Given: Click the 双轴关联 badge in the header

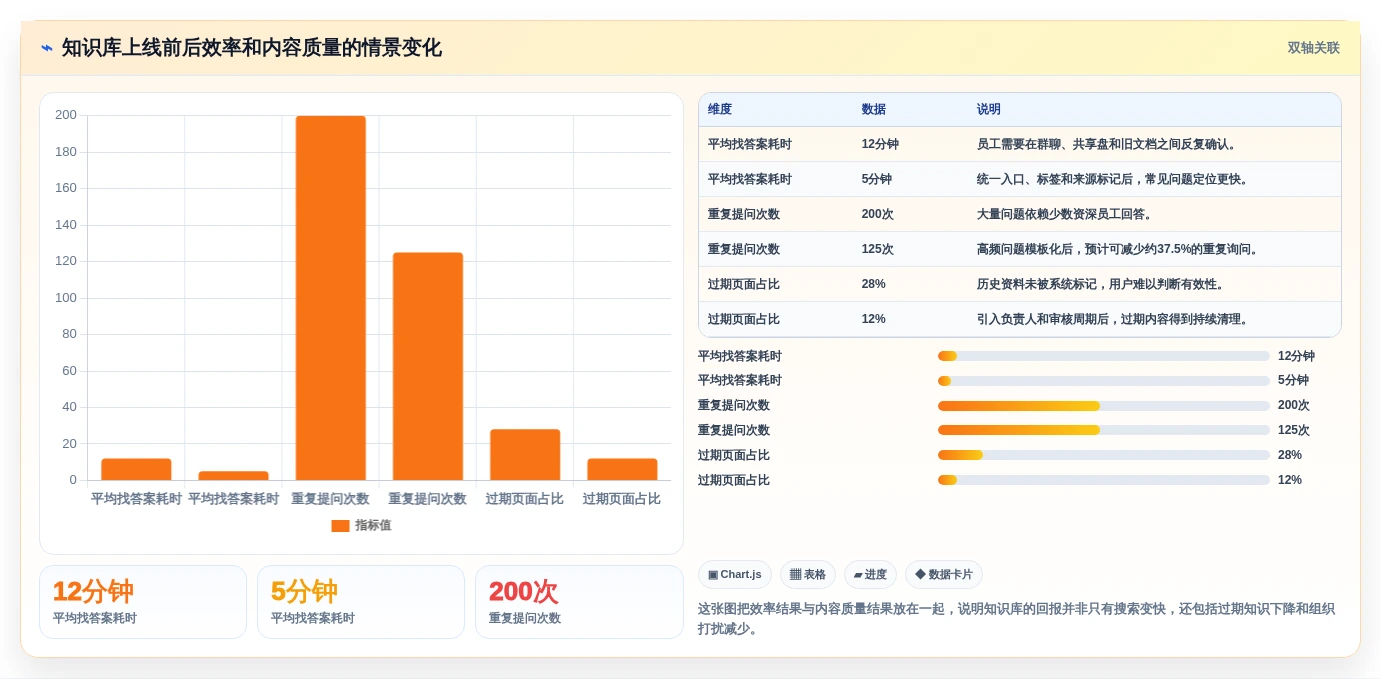Looking at the screenshot, I should point(1313,48).
